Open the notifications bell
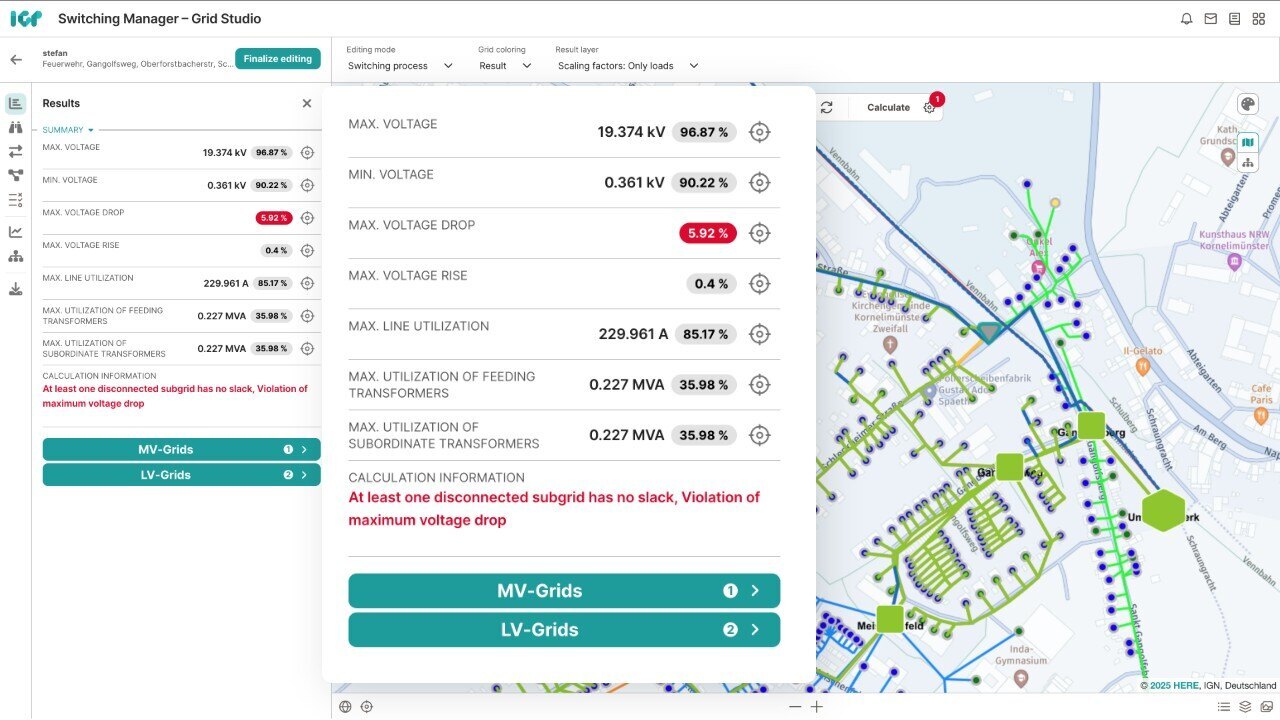This screenshot has height=720, width=1280. tap(1186, 19)
